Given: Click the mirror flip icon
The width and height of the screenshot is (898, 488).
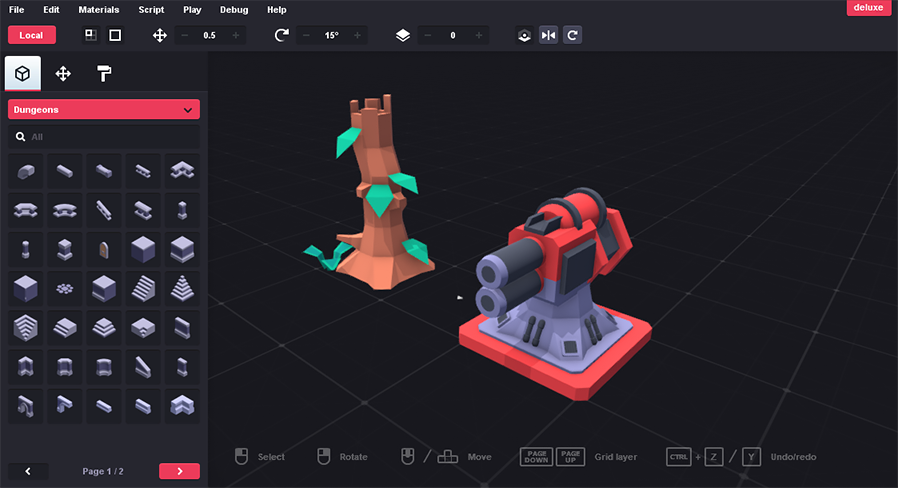Looking at the screenshot, I should click(548, 36).
